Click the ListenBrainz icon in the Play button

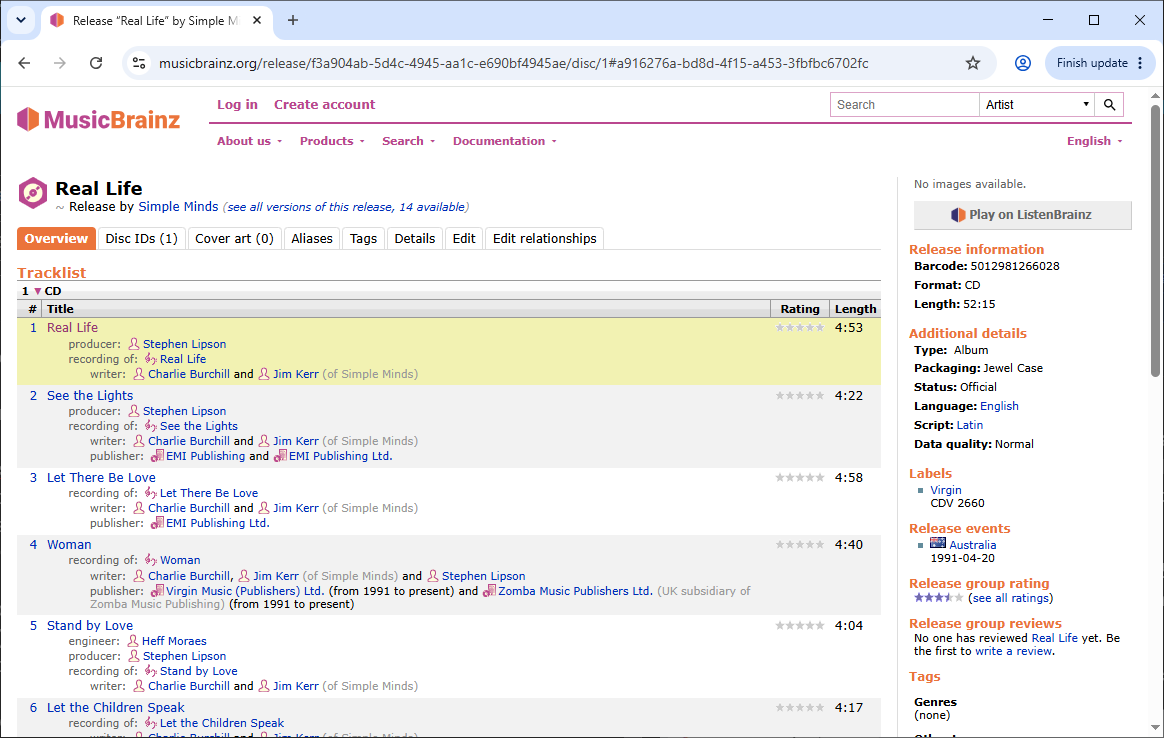click(958, 215)
